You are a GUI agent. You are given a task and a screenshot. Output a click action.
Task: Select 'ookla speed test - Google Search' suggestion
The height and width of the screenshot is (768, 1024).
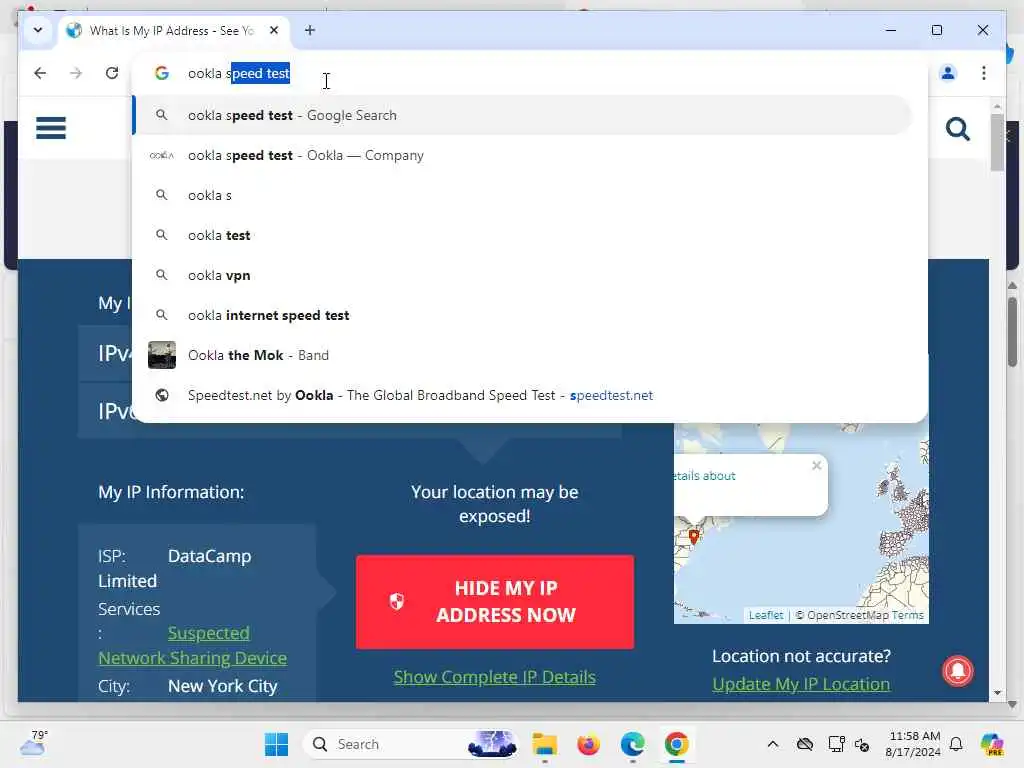[522, 115]
